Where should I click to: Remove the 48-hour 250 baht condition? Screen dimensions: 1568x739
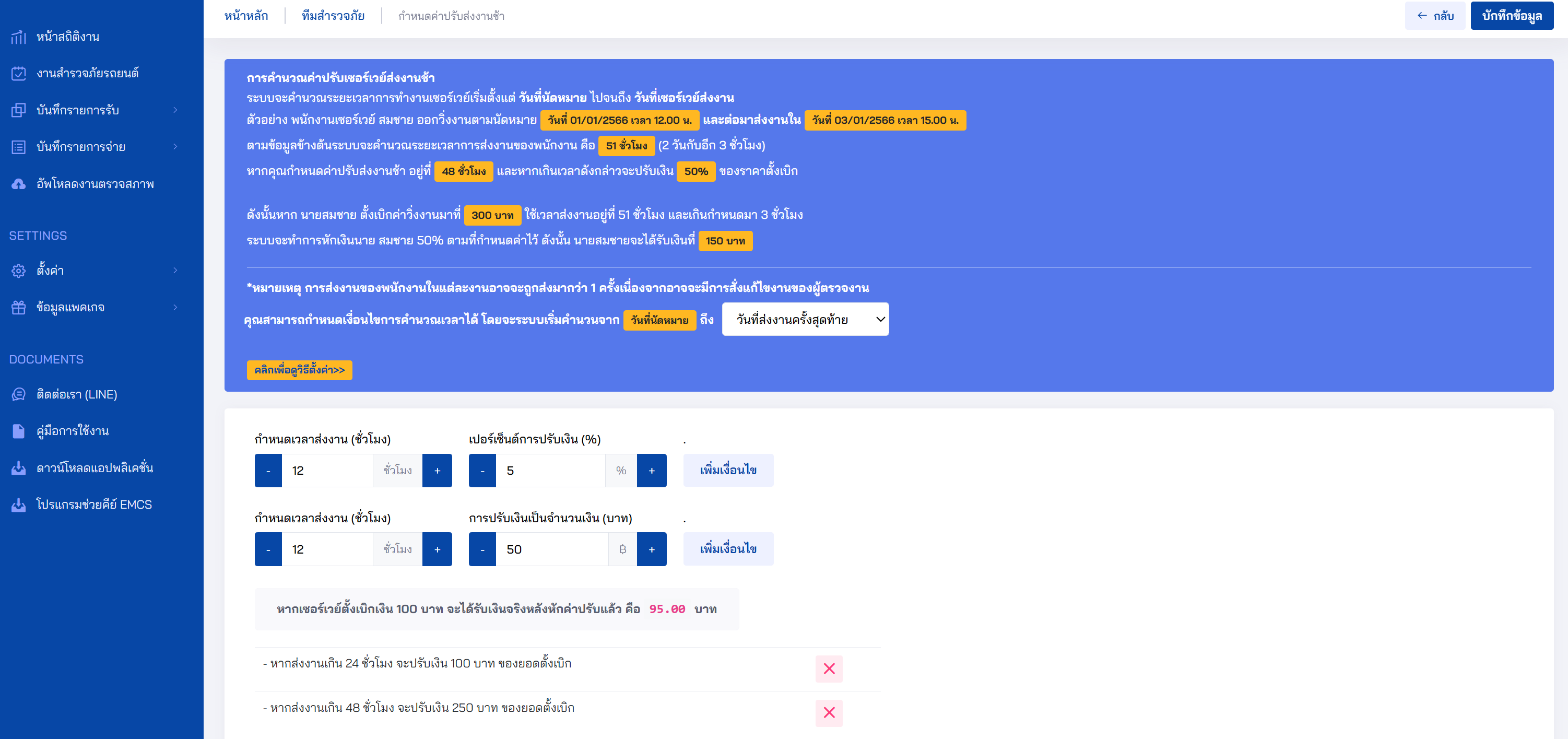click(829, 712)
